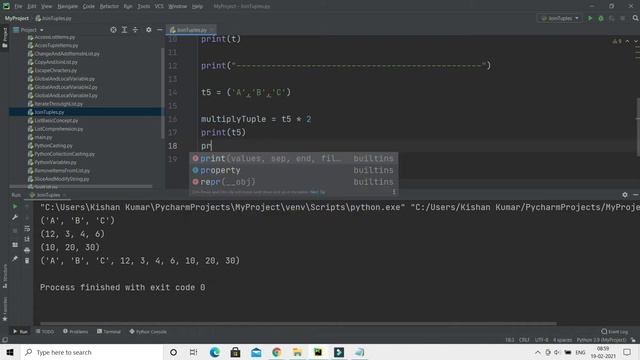The width and height of the screenshot is (640, 360).
Task: Open Project panel gear settings
Action: [x=149, y=30]
